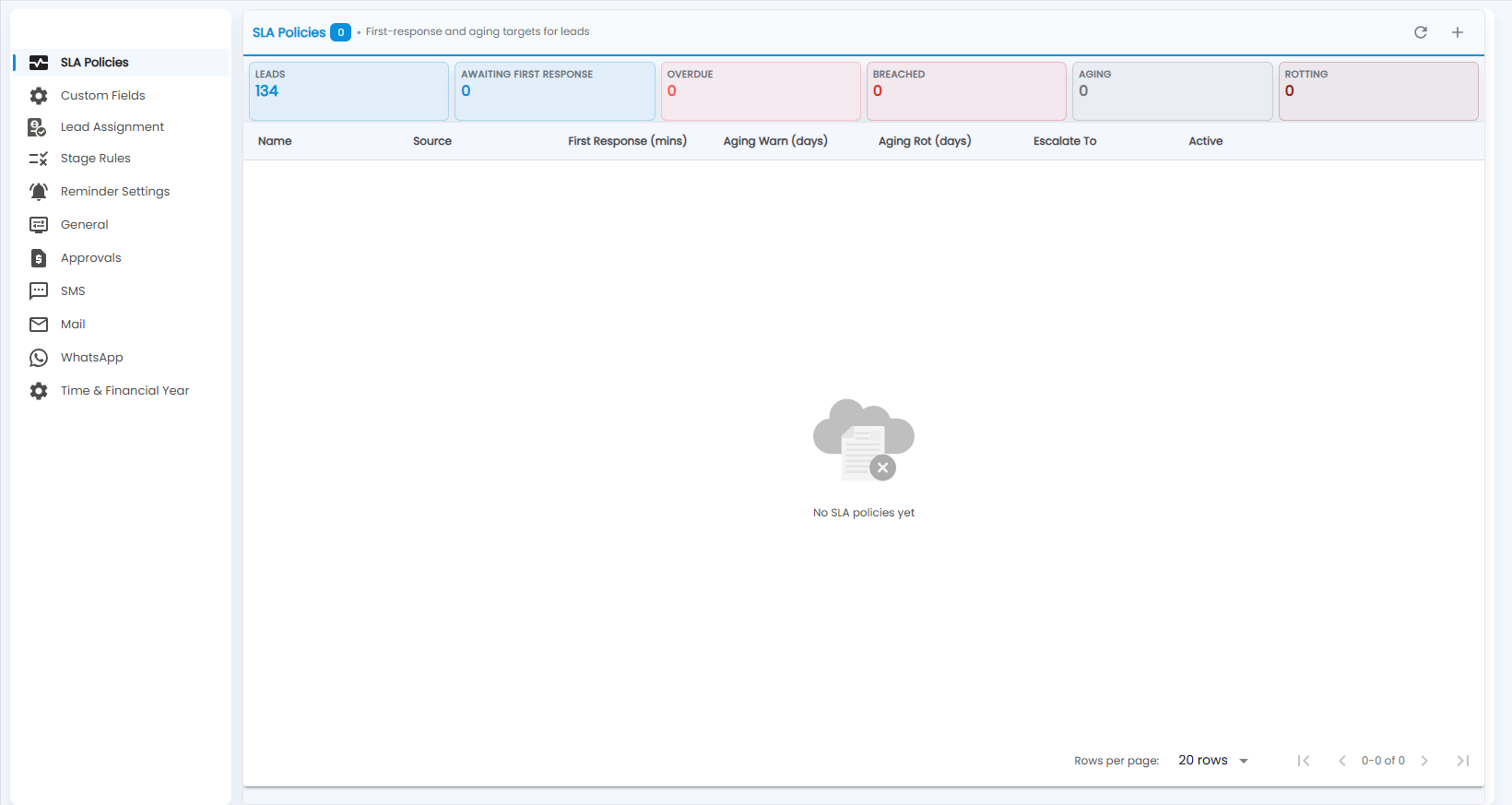This screenshot has height=805, width=1512.
Task: Open SMS settings page
Action: point(121,291)
